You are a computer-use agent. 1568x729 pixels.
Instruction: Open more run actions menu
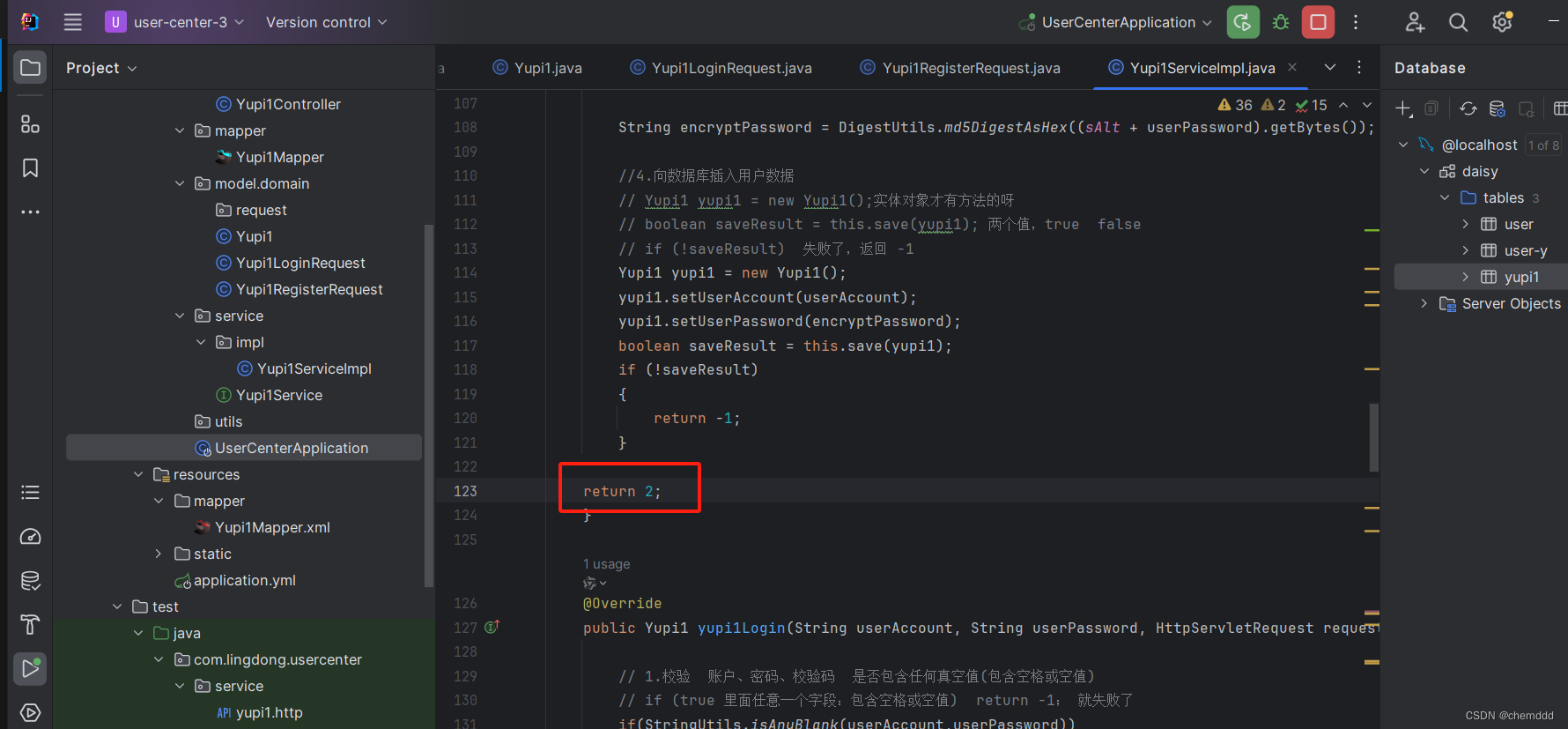point(1356,22)
